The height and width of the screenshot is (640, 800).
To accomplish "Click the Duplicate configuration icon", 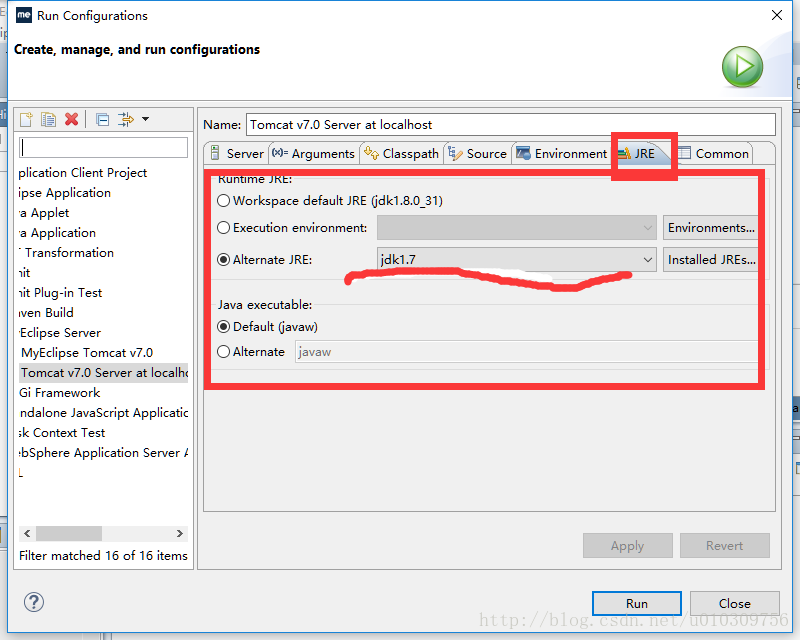I will pyautogui.click(x=48, y=119).
